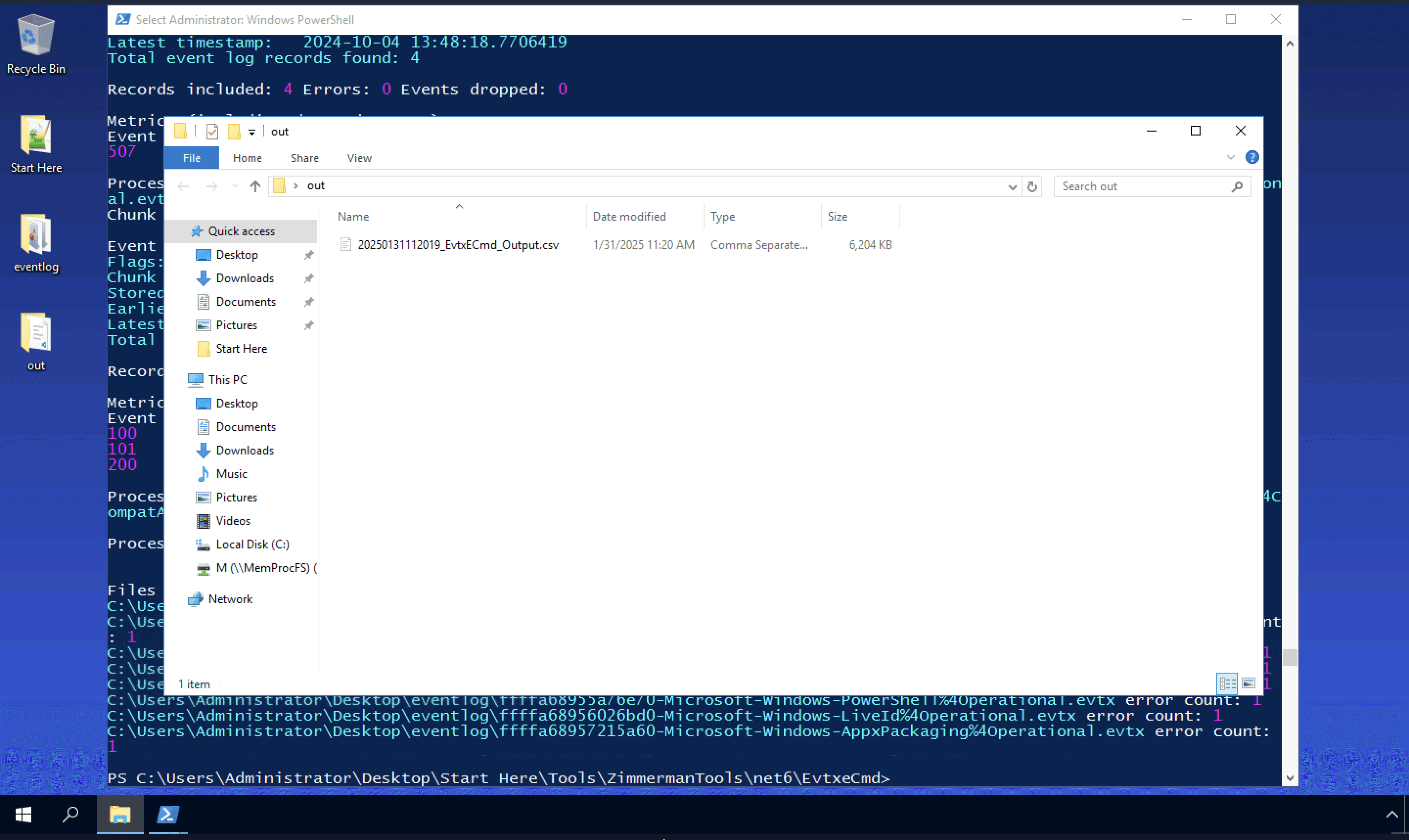This screenshot has width=1409, height=840.
Task: Open Customize Quick Access Toolbar dropdown
Action: tap(252, 133)
